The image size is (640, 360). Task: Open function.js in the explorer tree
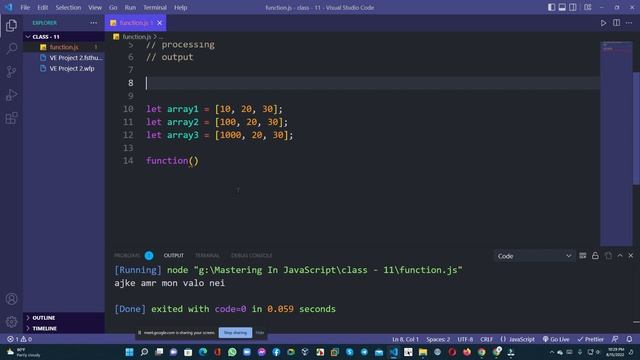(x=64, y=47)
